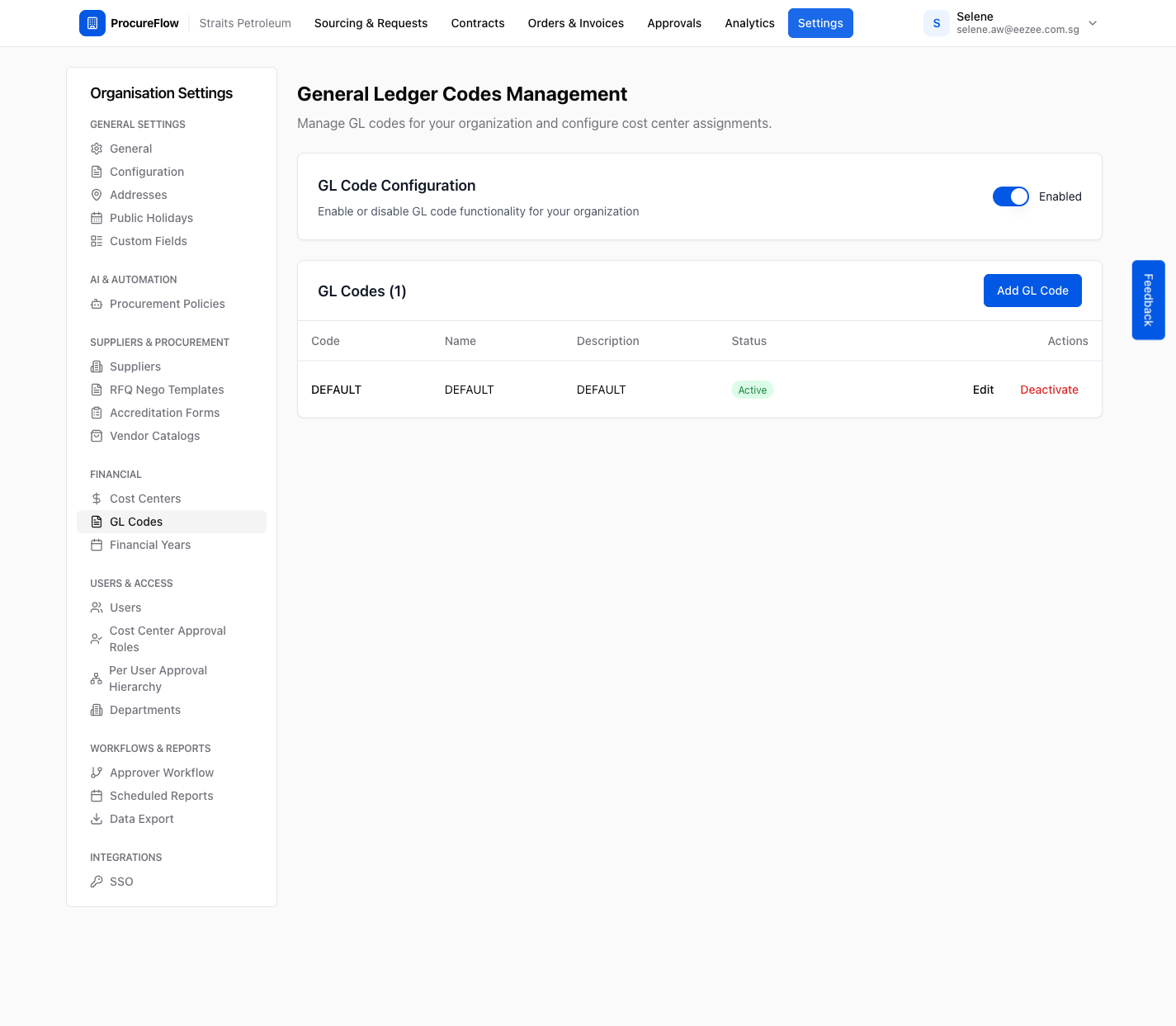Viewport: 1176px width, 1026px height.
Task: Open the General settings link
Action: click(x=172, y=149)
